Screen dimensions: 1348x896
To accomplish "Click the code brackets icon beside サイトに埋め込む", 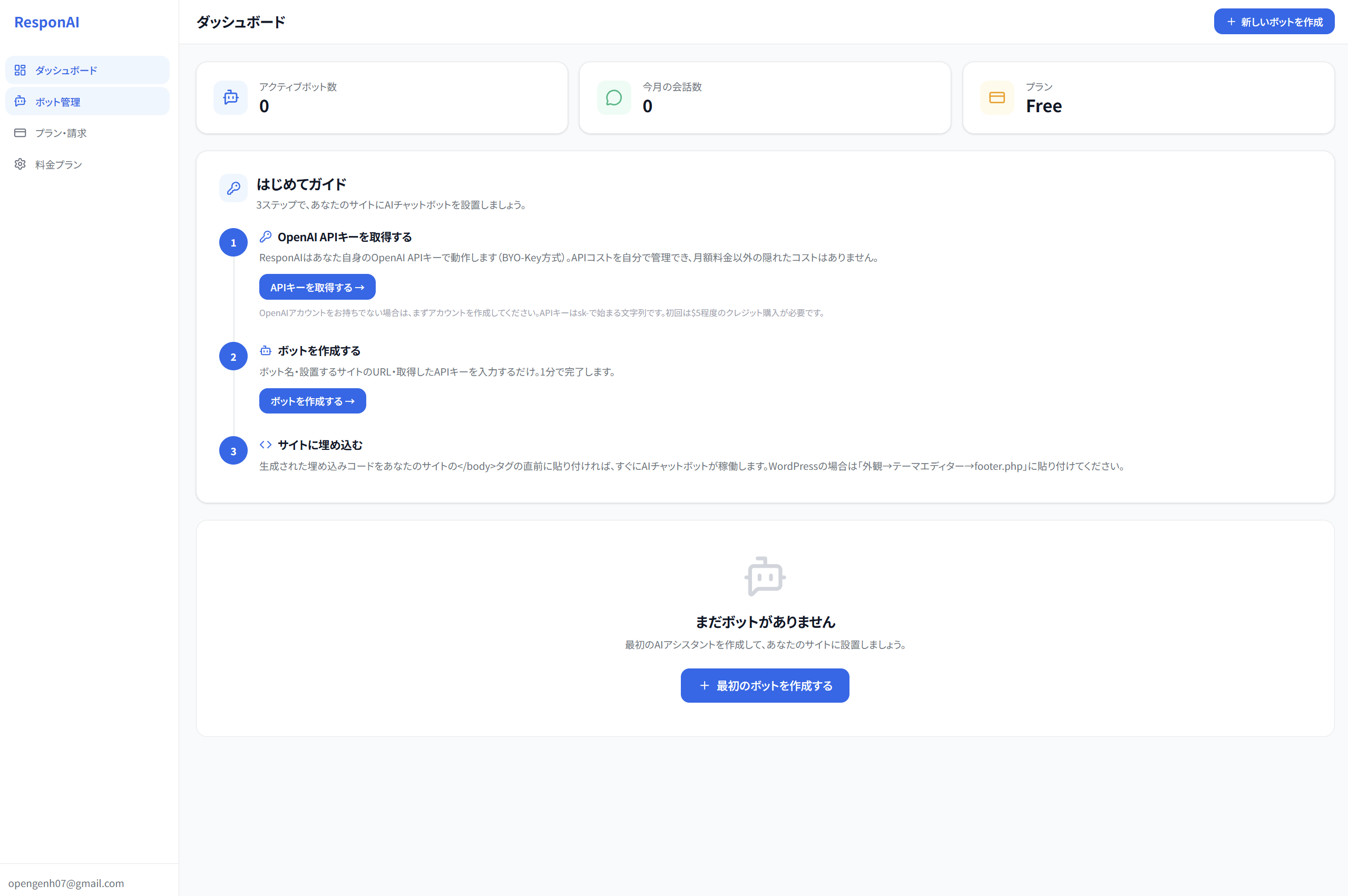I will [265, 445].
